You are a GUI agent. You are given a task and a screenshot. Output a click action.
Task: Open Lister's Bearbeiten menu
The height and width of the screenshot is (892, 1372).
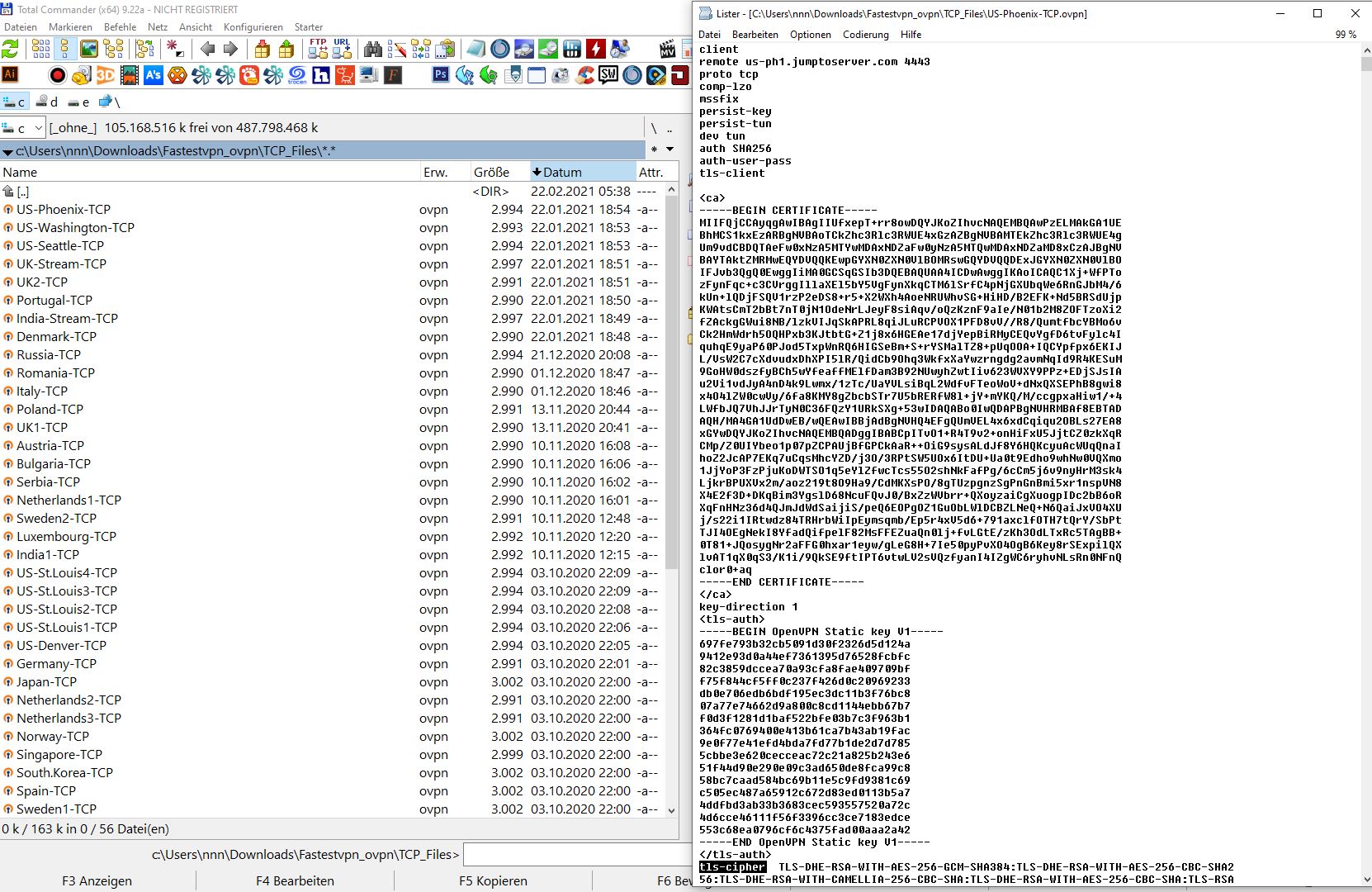[x=755, y=35]
